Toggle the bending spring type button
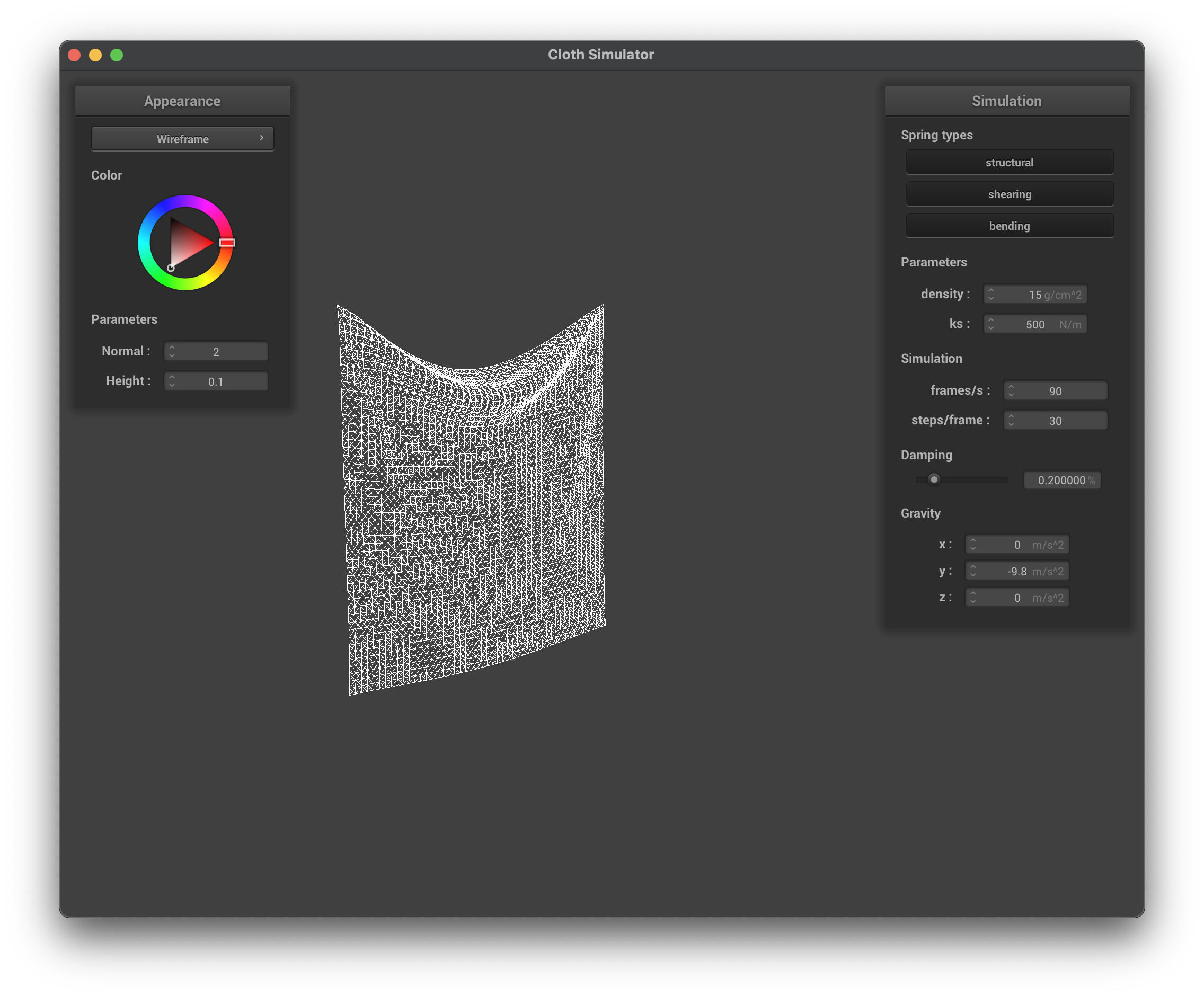Image resolution: width=1204 pixels, height=996 pixels. (x=1009, y=226)
